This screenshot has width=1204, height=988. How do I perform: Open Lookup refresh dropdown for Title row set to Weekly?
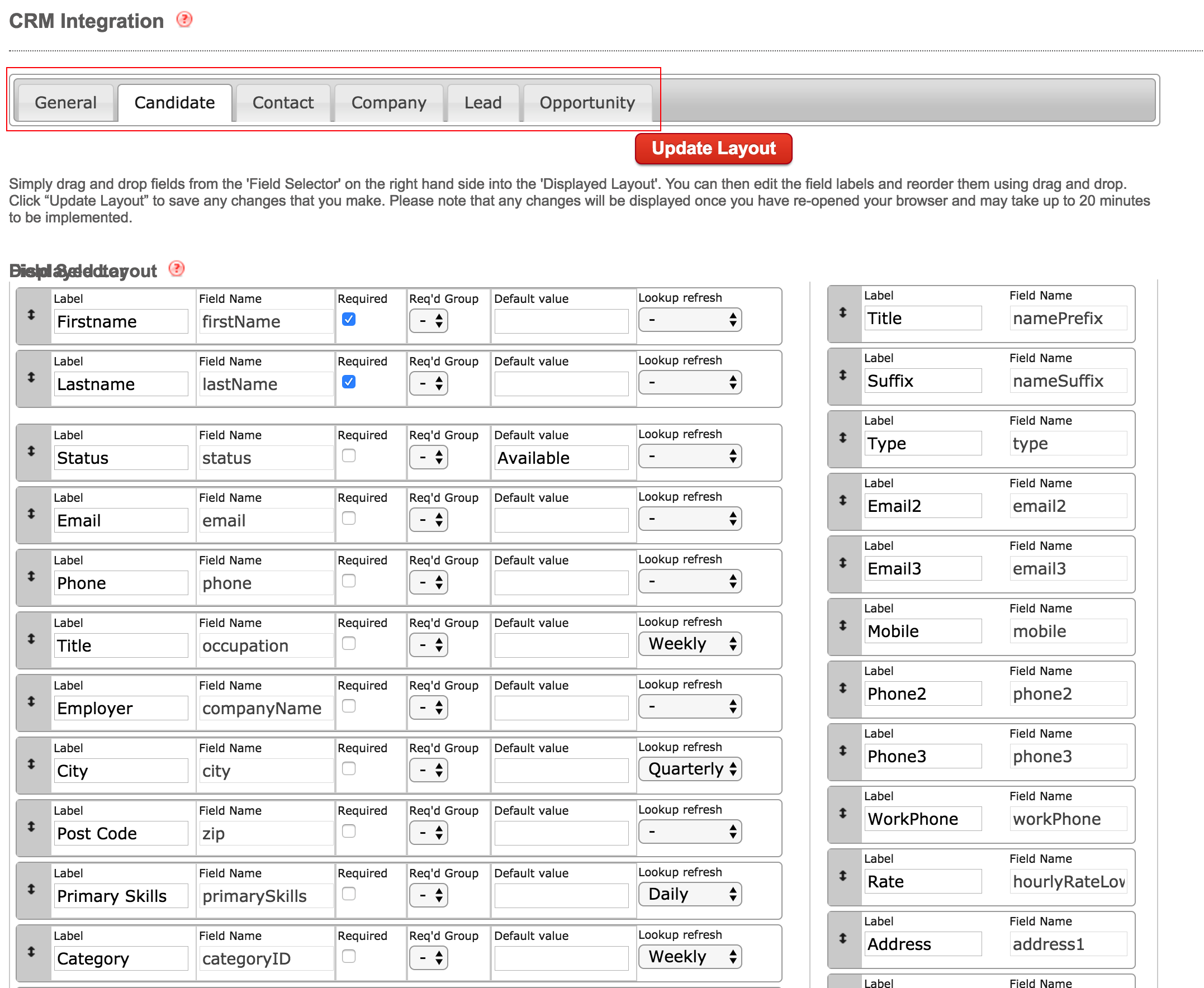(x=689, y=644)
